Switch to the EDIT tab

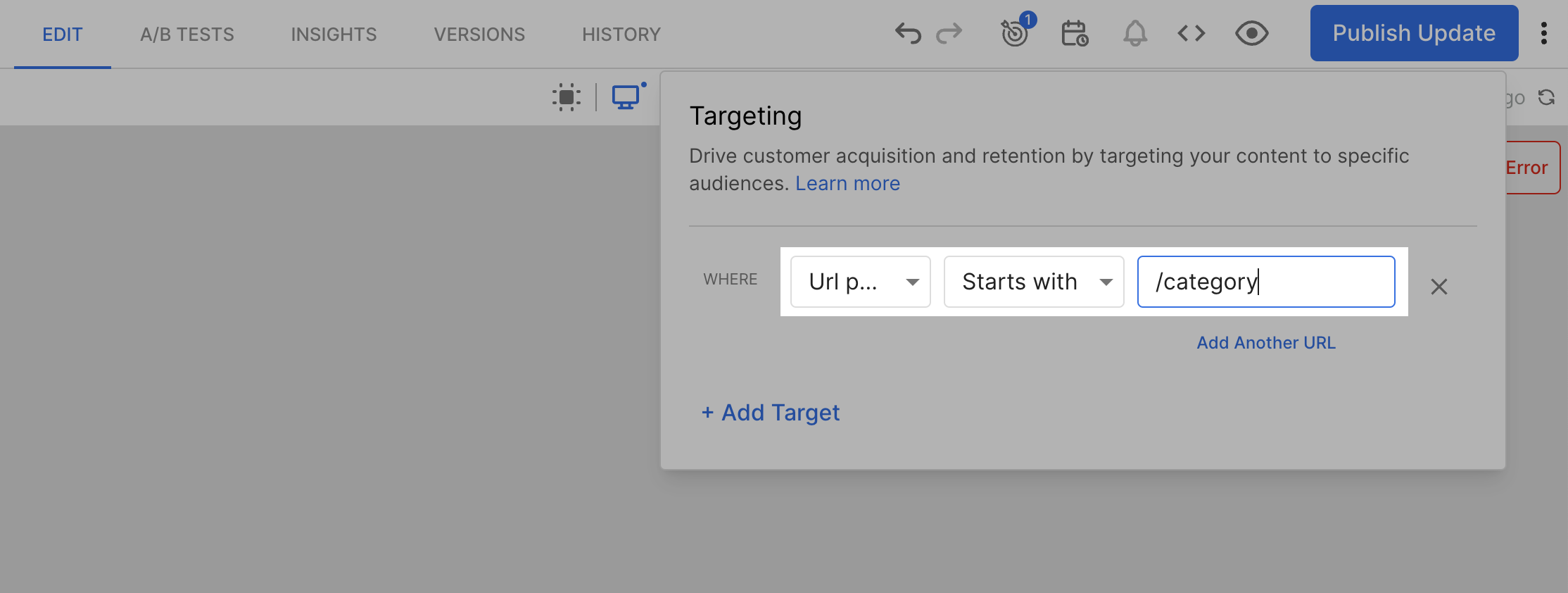point(63,35)
